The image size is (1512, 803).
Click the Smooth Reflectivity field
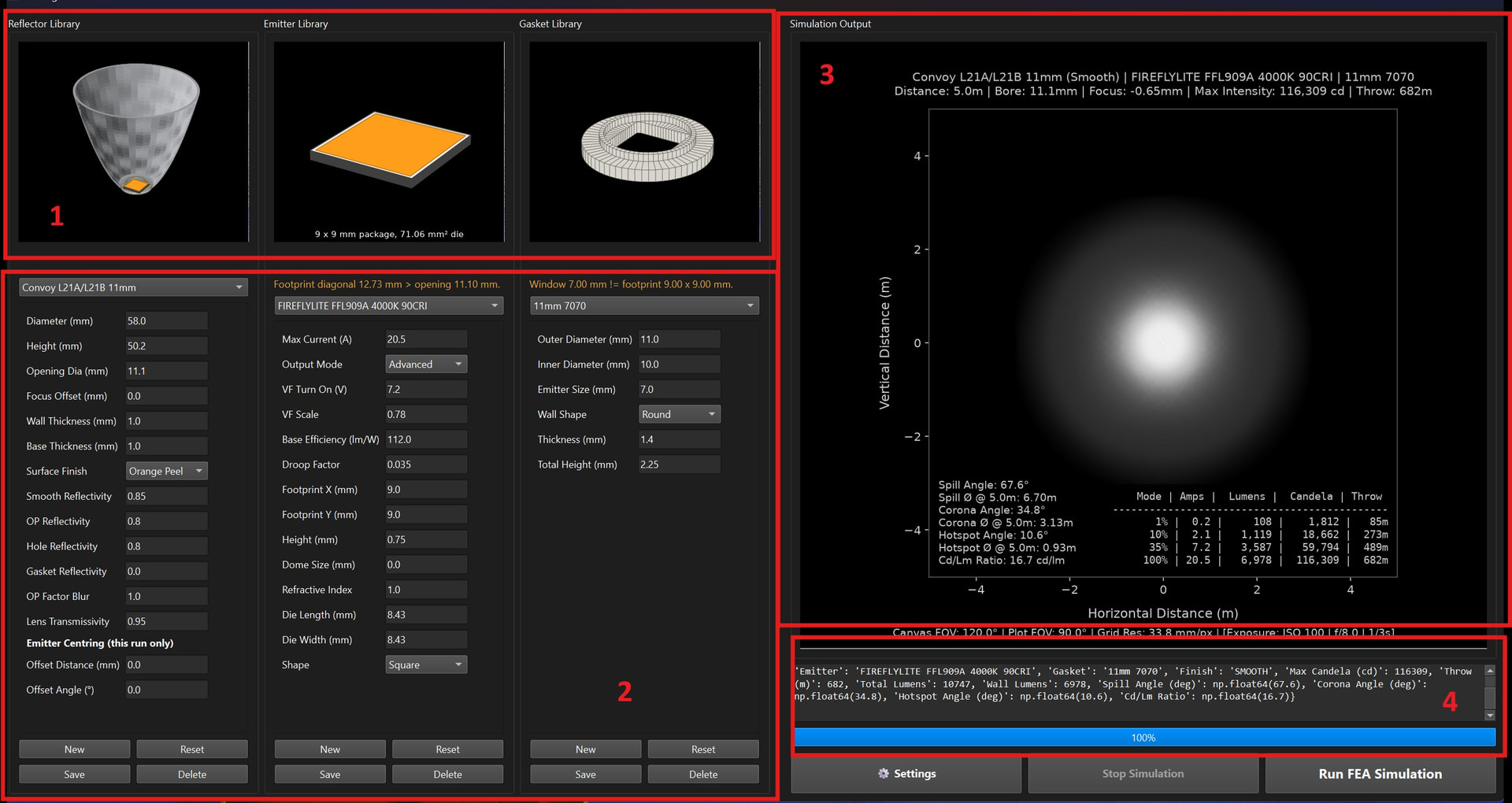167,496
